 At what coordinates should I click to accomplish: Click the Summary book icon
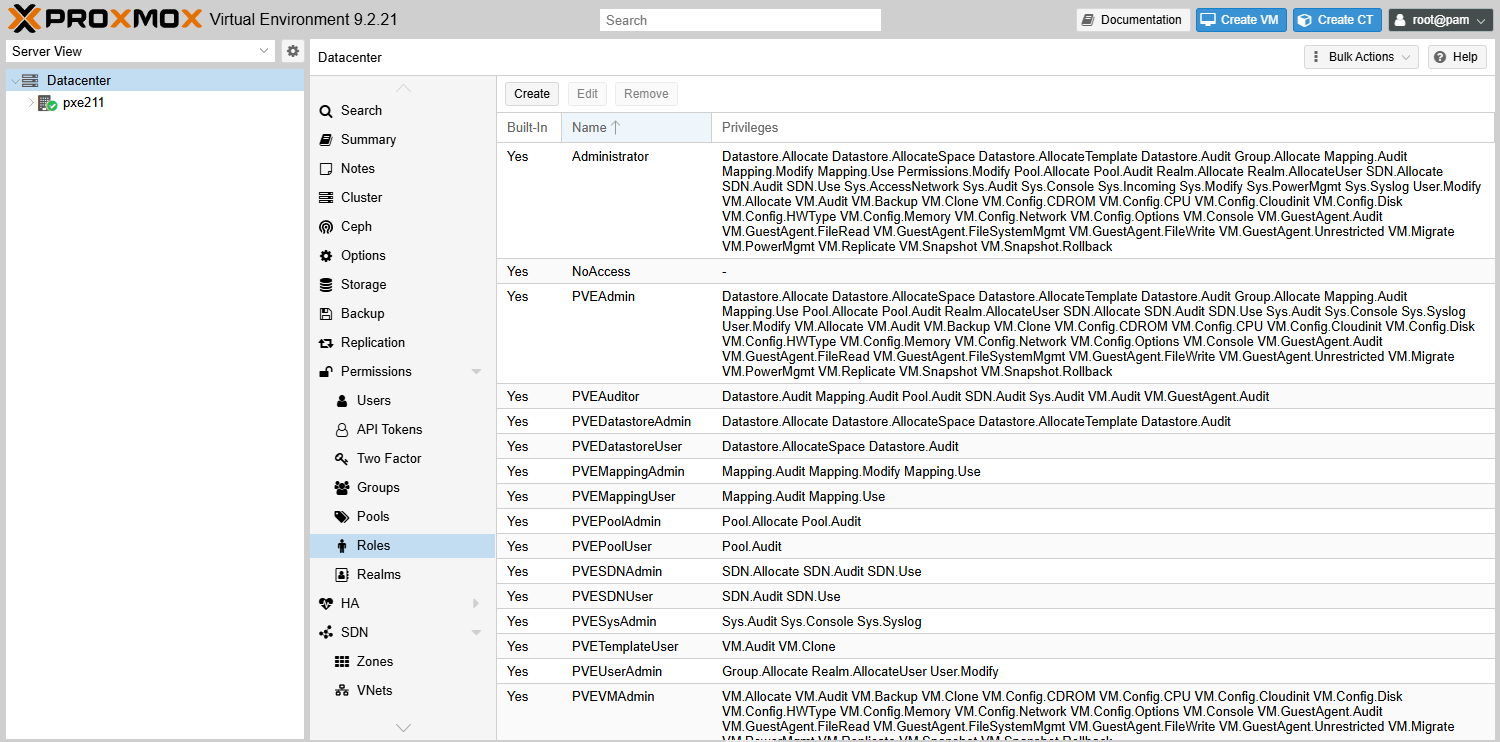pyautogui.click(x=326, y=139)
